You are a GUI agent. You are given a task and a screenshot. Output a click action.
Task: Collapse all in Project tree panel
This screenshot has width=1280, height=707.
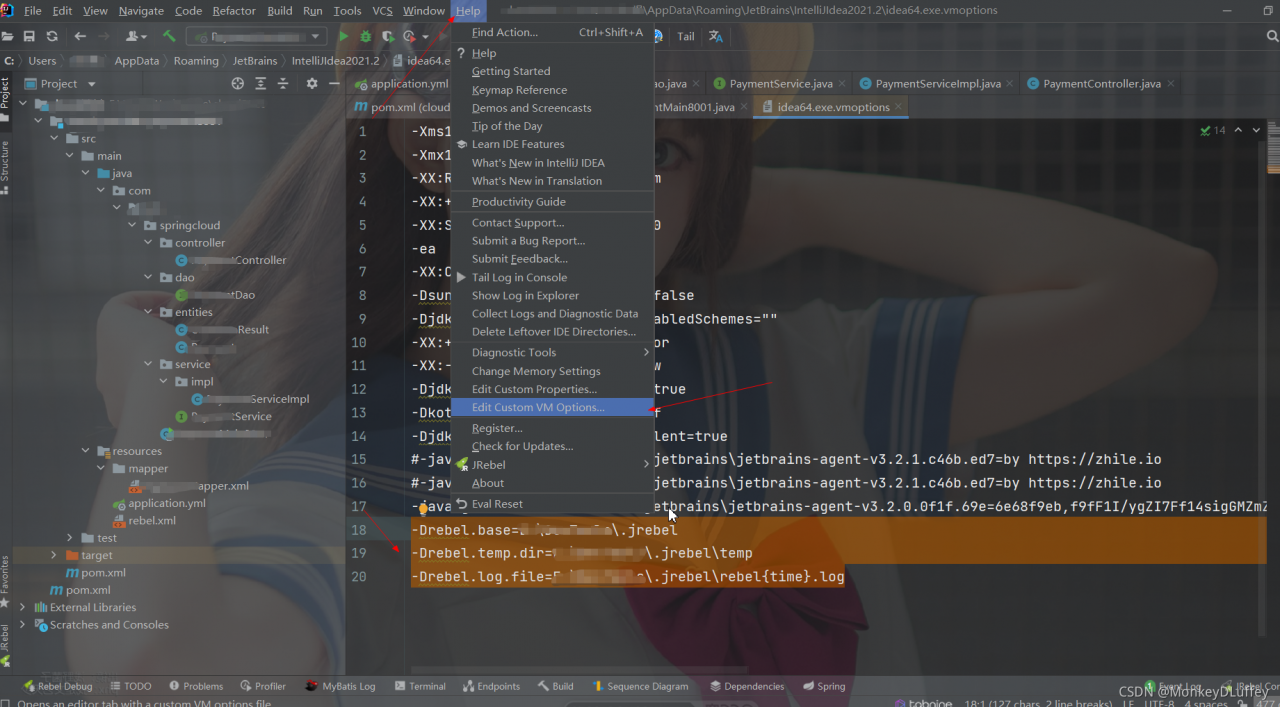[x=283, y=84]
